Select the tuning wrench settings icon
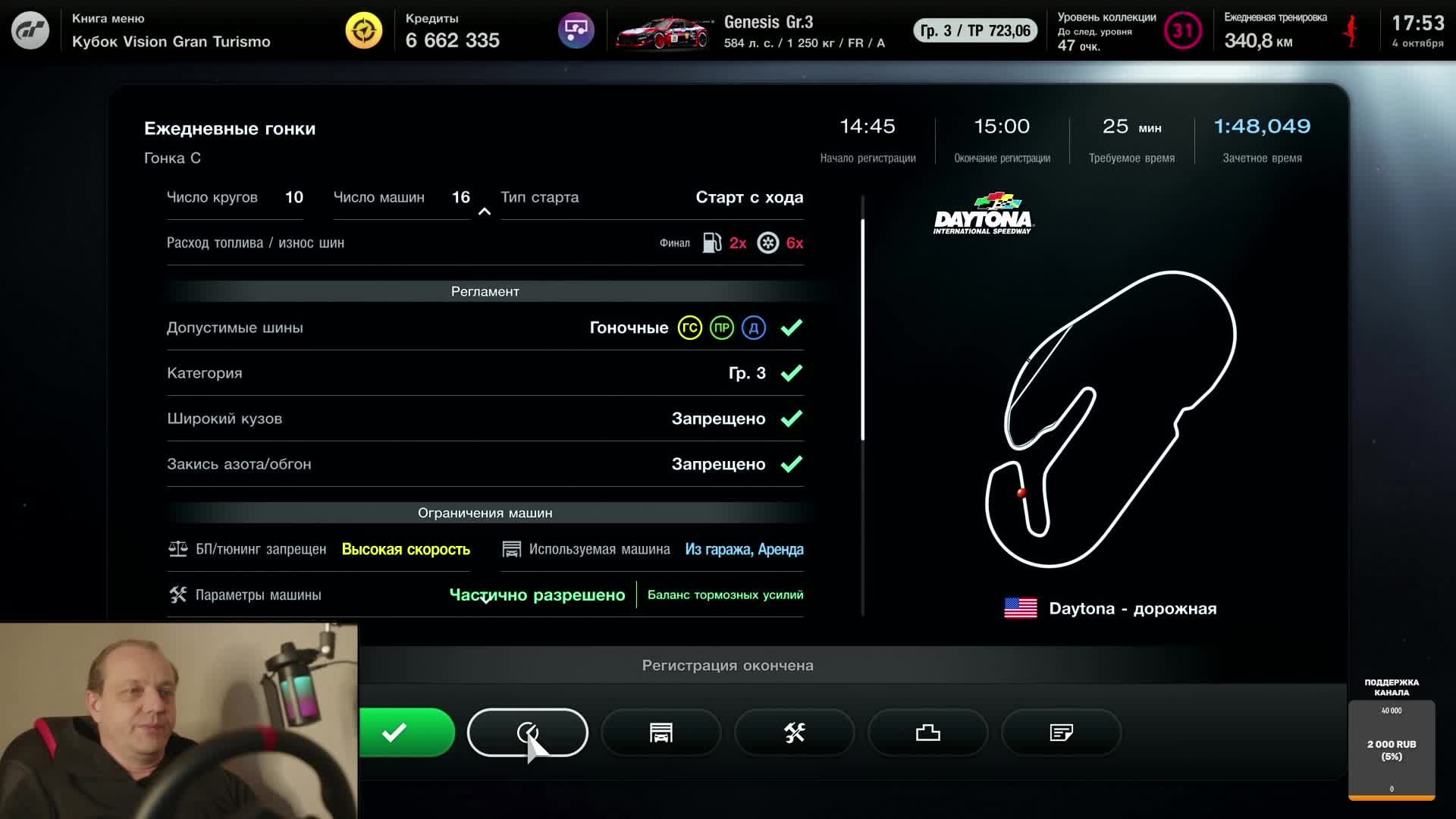 click(794, 733)
